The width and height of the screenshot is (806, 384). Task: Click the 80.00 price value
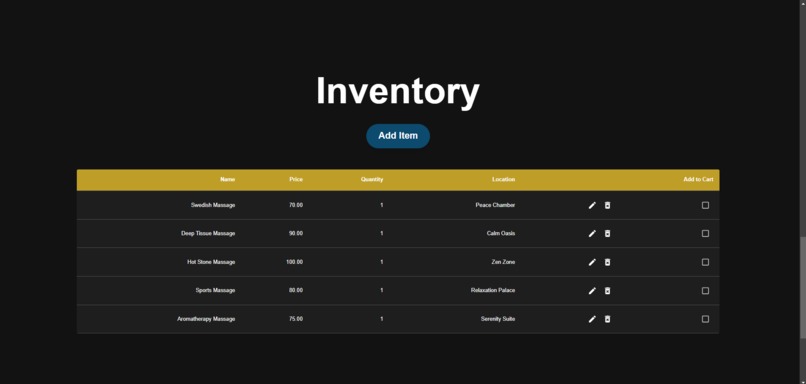point(296,290)
